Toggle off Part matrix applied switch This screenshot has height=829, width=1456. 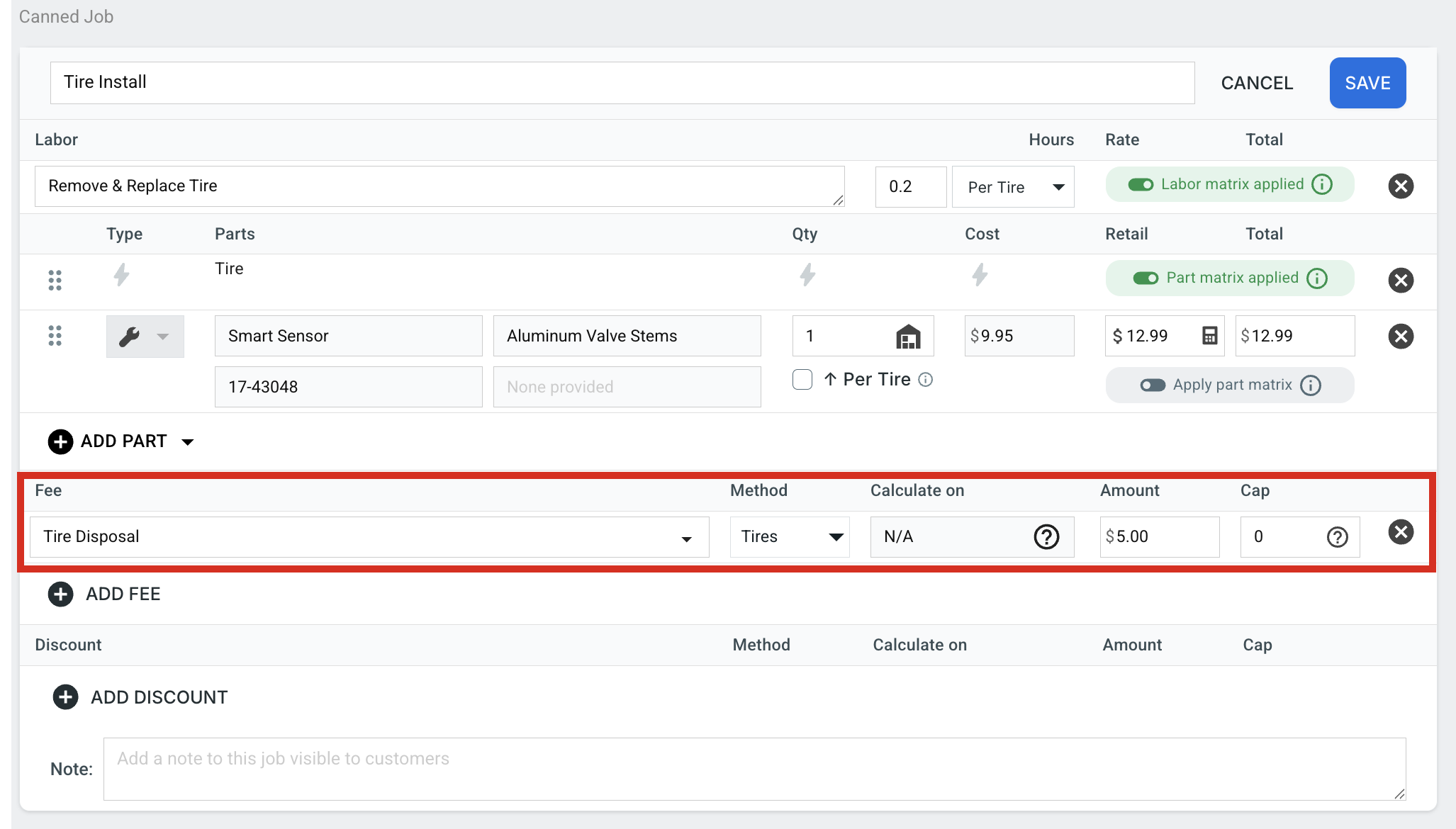(1146, 278)
